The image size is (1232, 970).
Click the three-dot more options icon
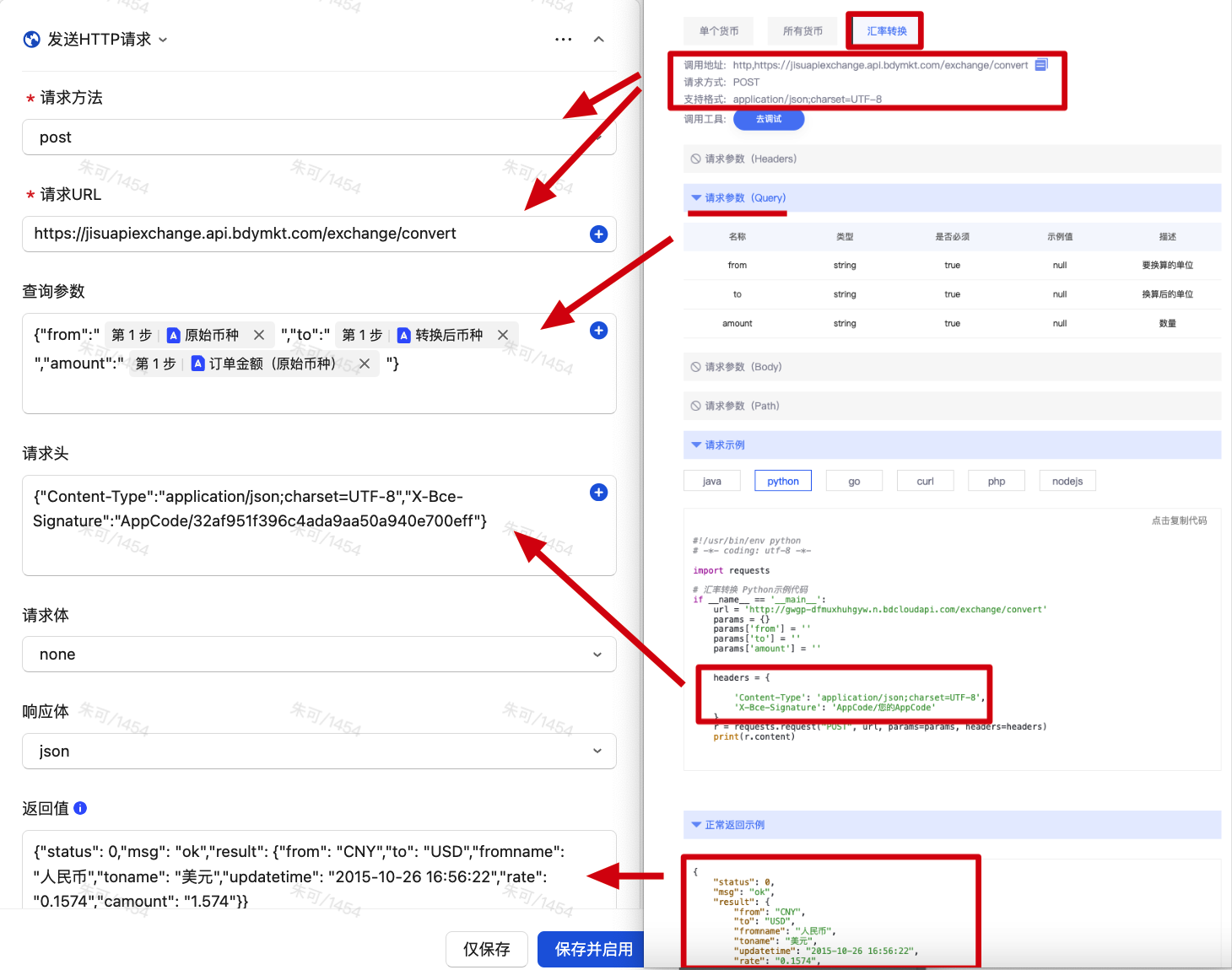563,40
